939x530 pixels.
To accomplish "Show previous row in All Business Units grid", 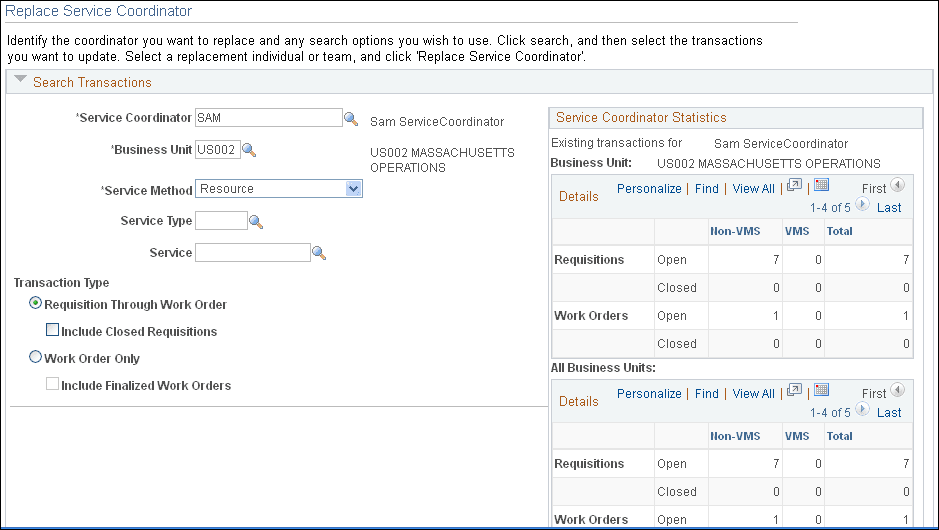I will pyautogui.click(x=897, y=390).
